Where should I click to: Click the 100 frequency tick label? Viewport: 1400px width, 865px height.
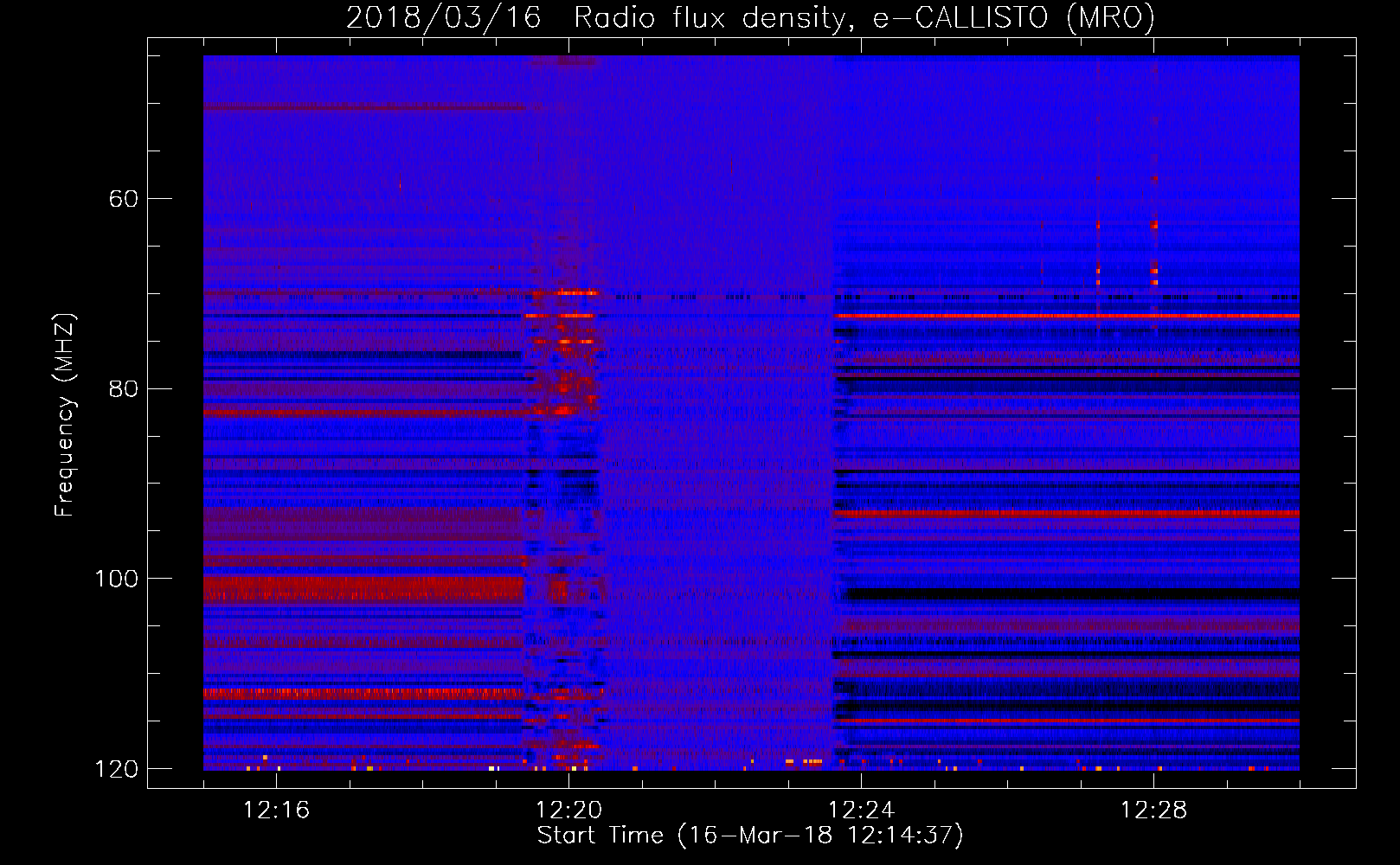pos(116,579)
